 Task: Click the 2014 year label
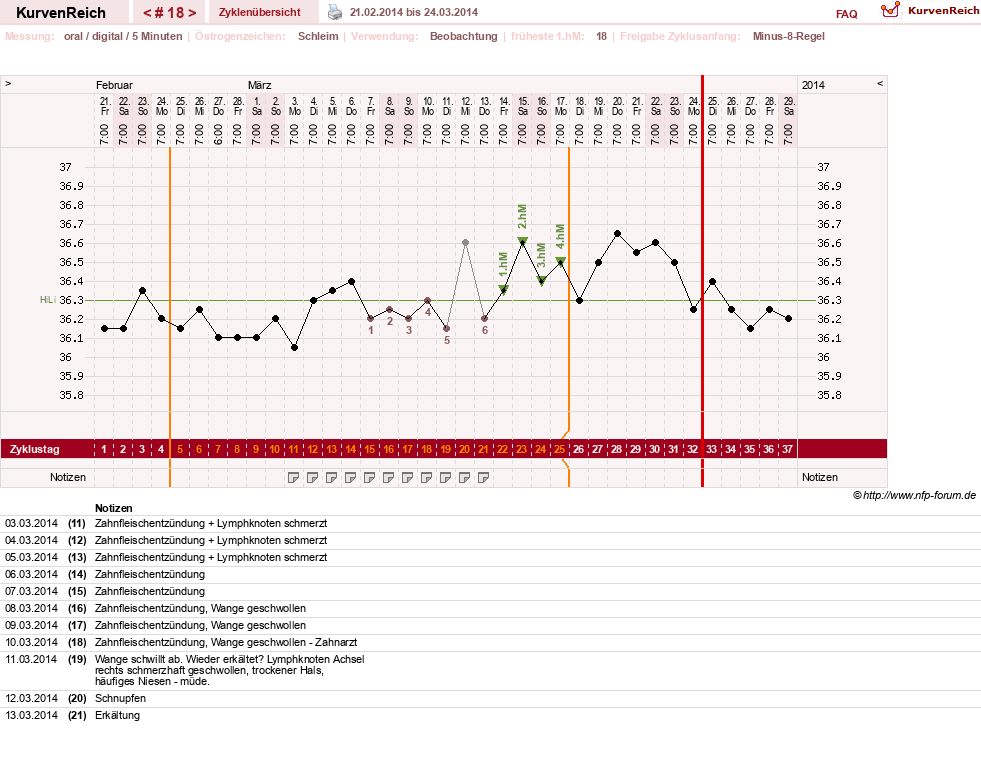tap(813, 85)
